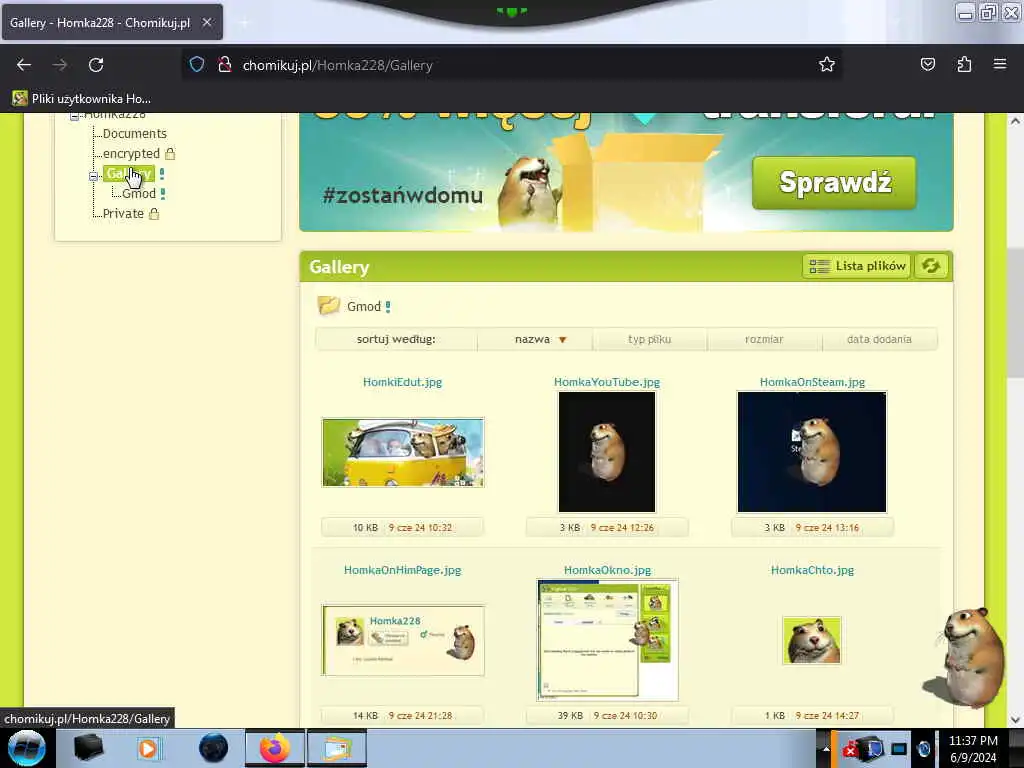This screenshot has width=1024, height=768.
Task: Open the Pliki użytkownika Ho... bookmark
Action: tap(82, 99)
